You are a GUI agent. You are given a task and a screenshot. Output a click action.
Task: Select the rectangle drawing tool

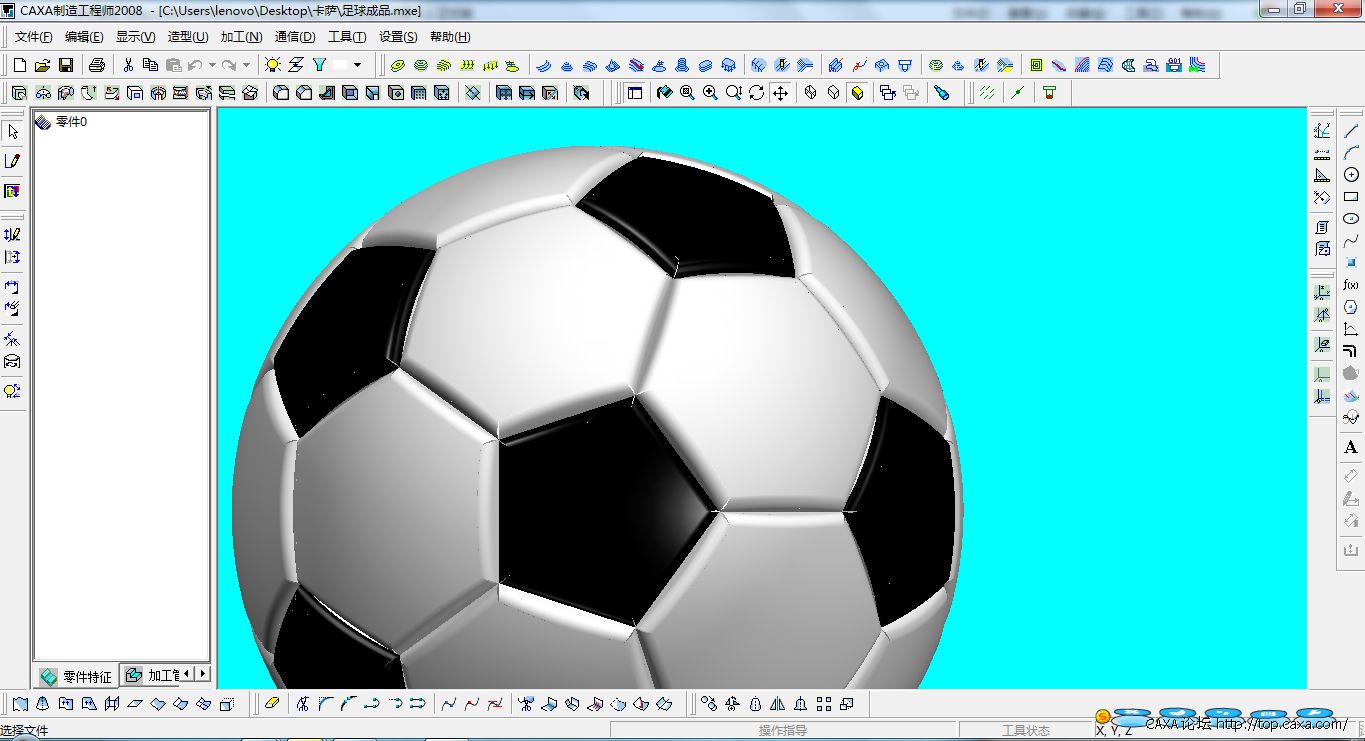click(1351, 196)
